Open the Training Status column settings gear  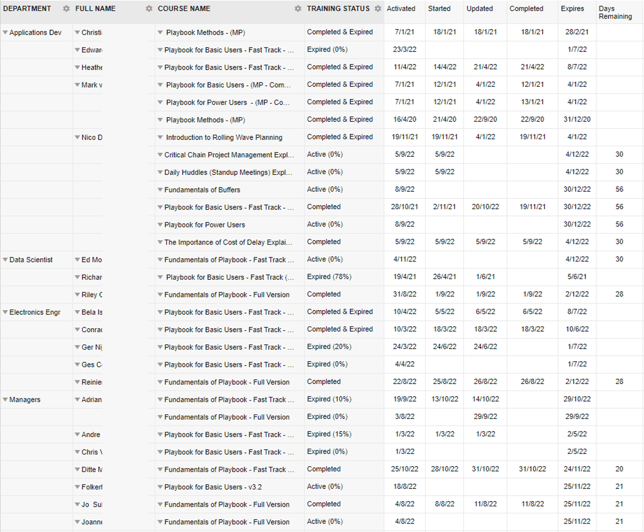pyautogui.click(x=377, y=9)
